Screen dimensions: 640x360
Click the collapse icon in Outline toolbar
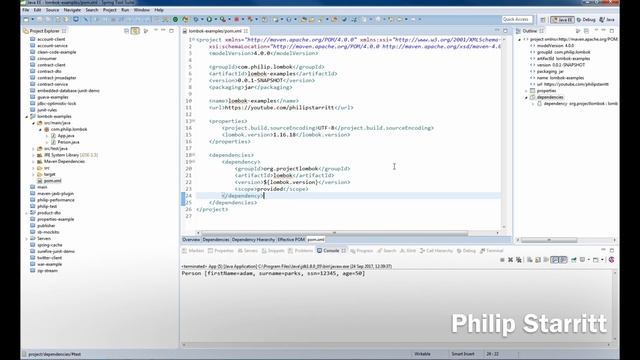[x=586, y=31]
